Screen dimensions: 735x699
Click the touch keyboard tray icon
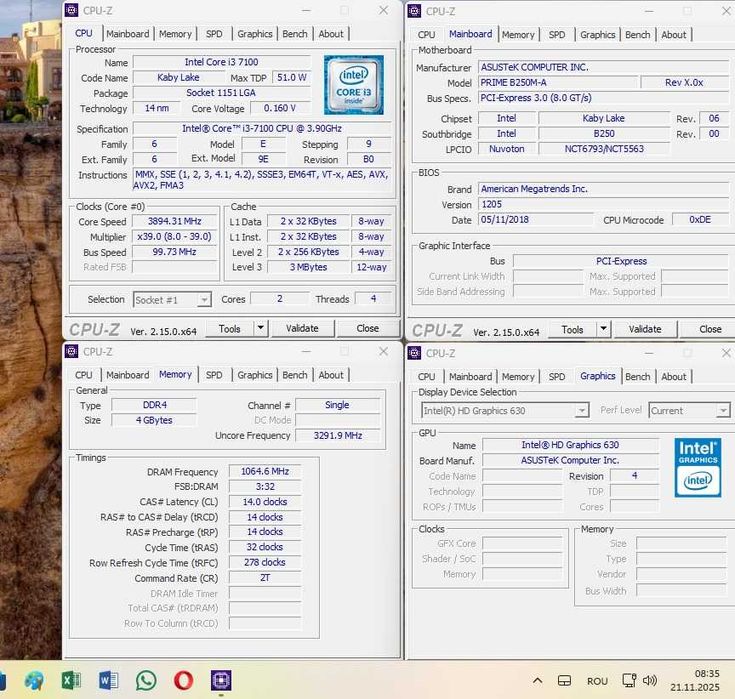pos(564,680)
